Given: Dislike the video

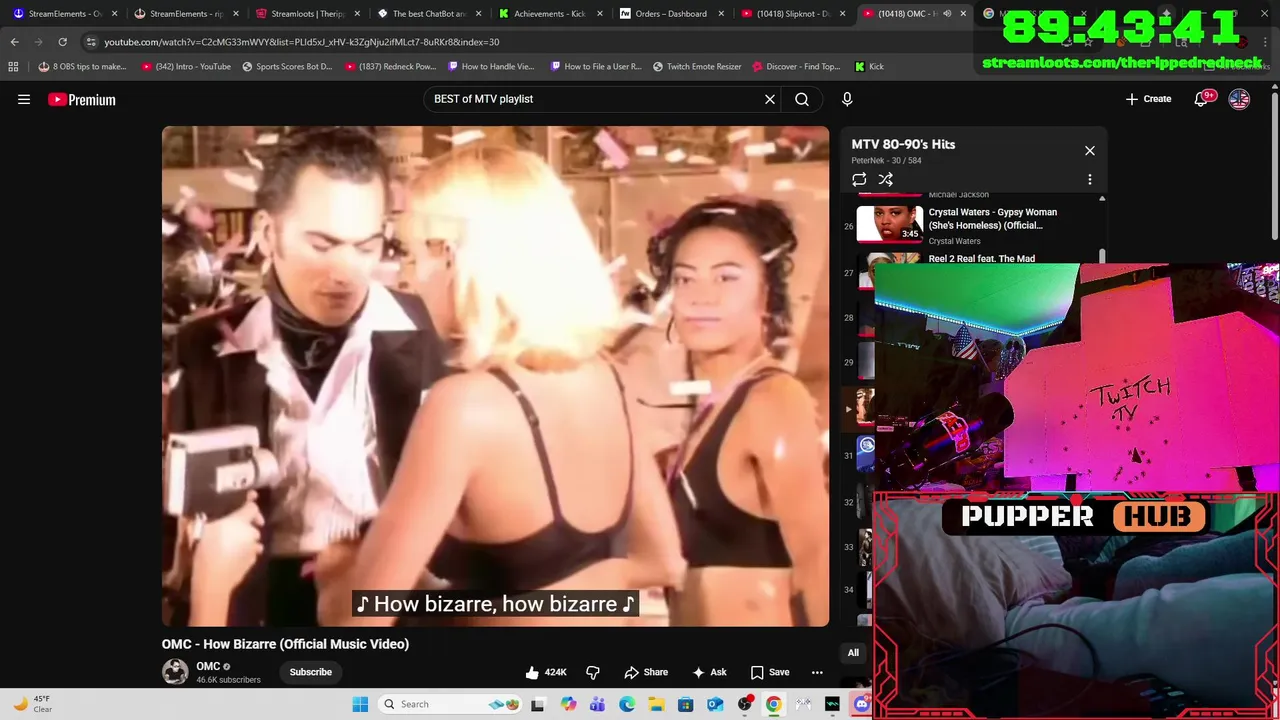Looking at the screenshot, I should click(592, 672).
